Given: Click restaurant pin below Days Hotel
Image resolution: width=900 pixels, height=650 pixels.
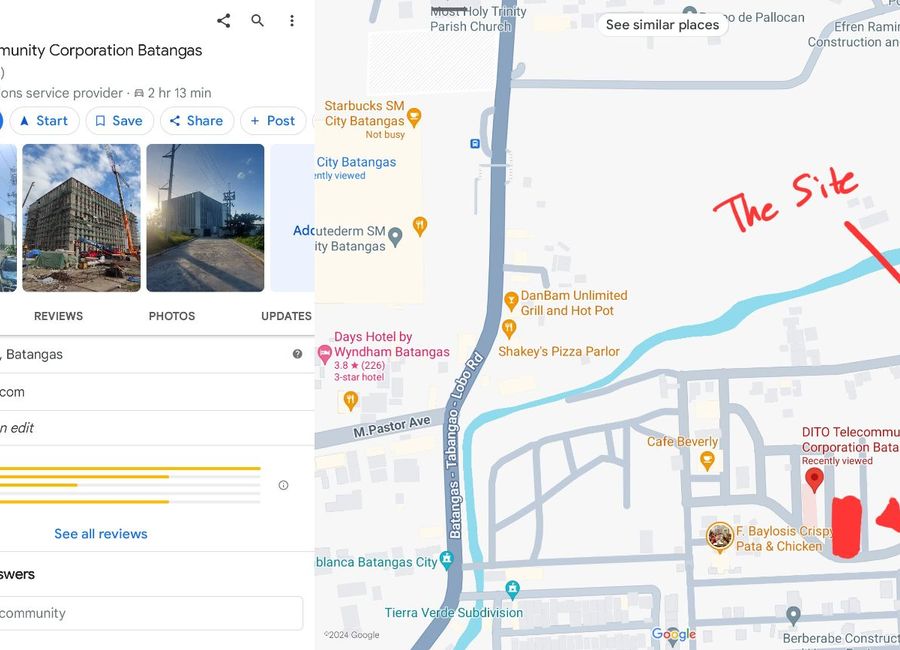Looking at the screenshot, I should (x=350, y=401).
